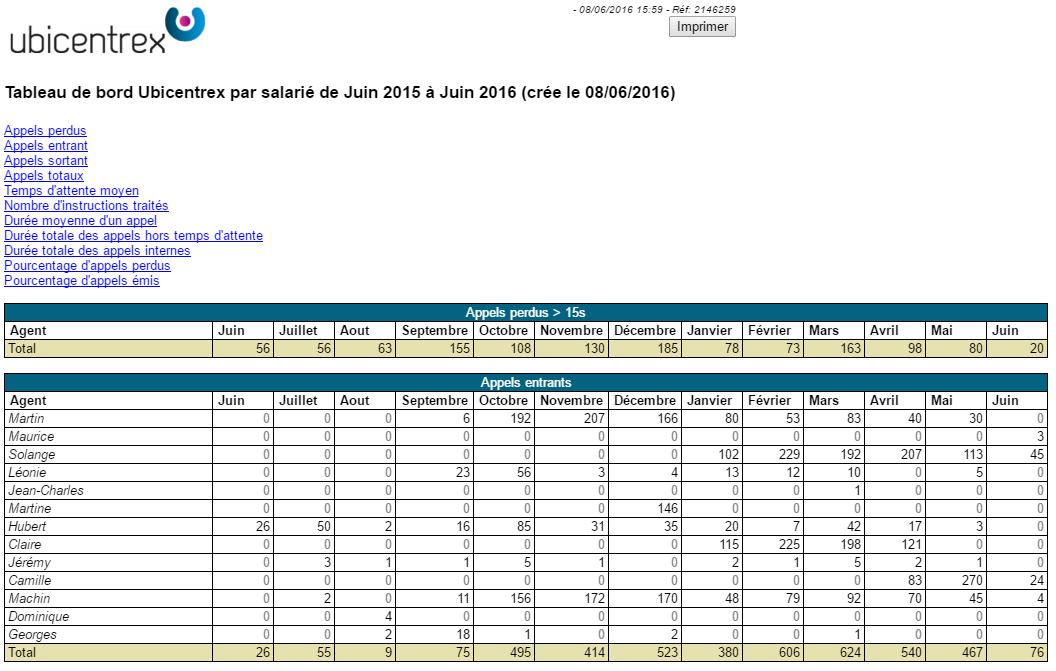Select agent name Solange
Screen dimensions: 1056x671
point(32,455)
